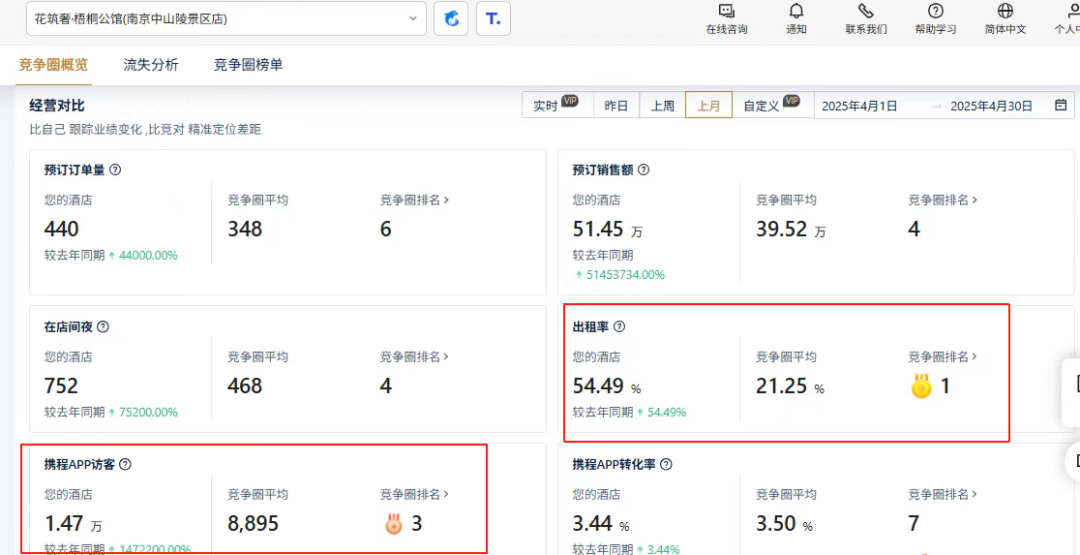Screen dimensions: 1080x555
Task: Expand the hotel name dropdown
Action: (x=413, y=18)
